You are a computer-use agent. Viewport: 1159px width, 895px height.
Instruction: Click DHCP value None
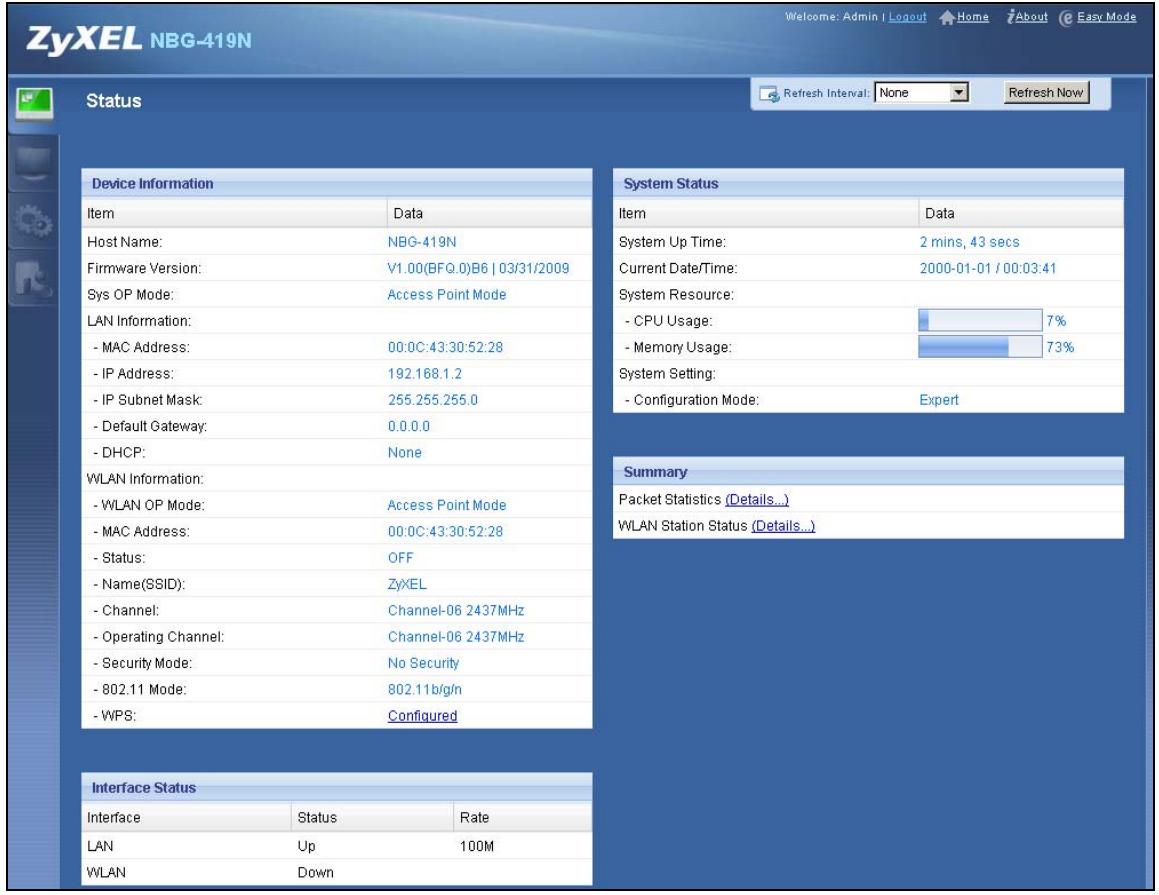[x=405, y=453]
